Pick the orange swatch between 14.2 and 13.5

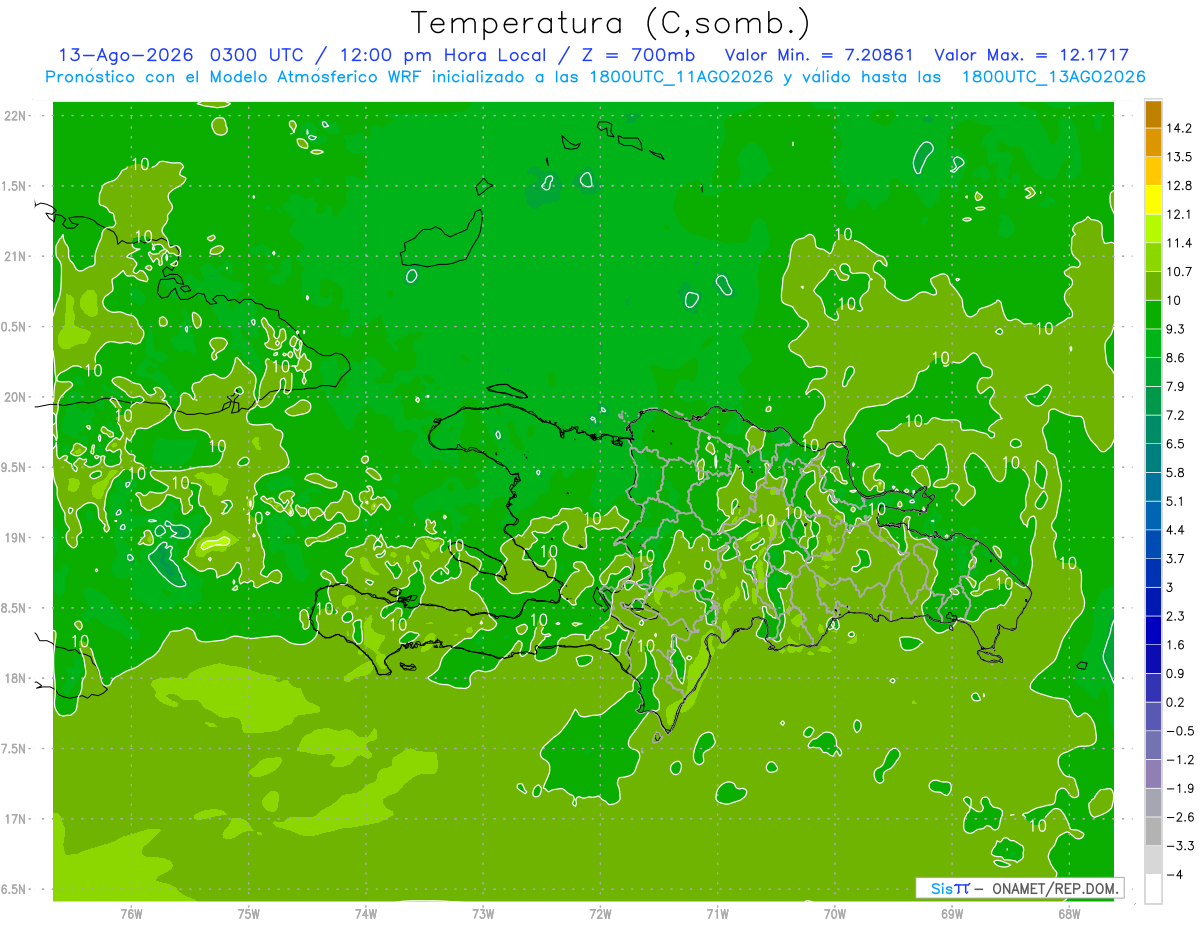(x=1154, y=143)
